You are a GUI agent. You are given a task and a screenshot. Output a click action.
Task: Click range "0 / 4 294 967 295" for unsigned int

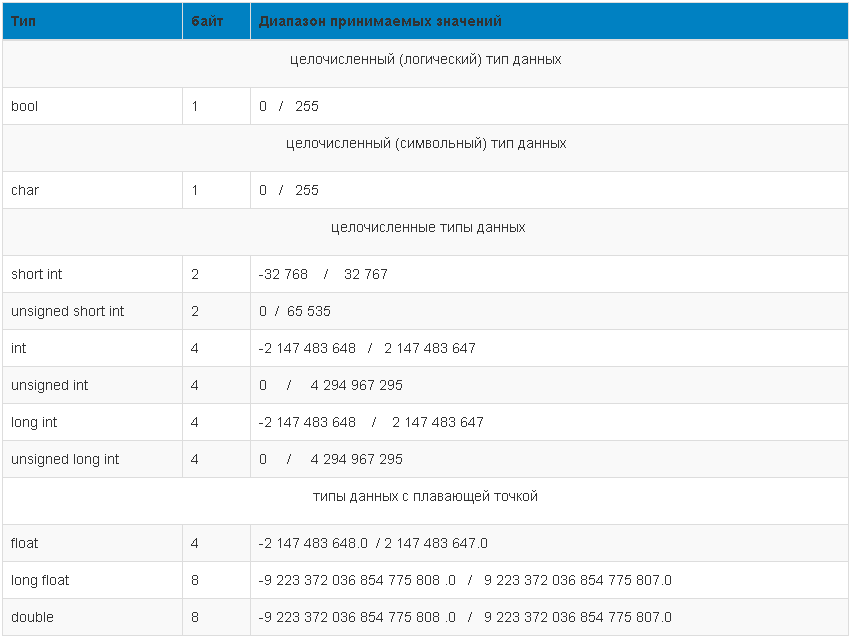331,385
